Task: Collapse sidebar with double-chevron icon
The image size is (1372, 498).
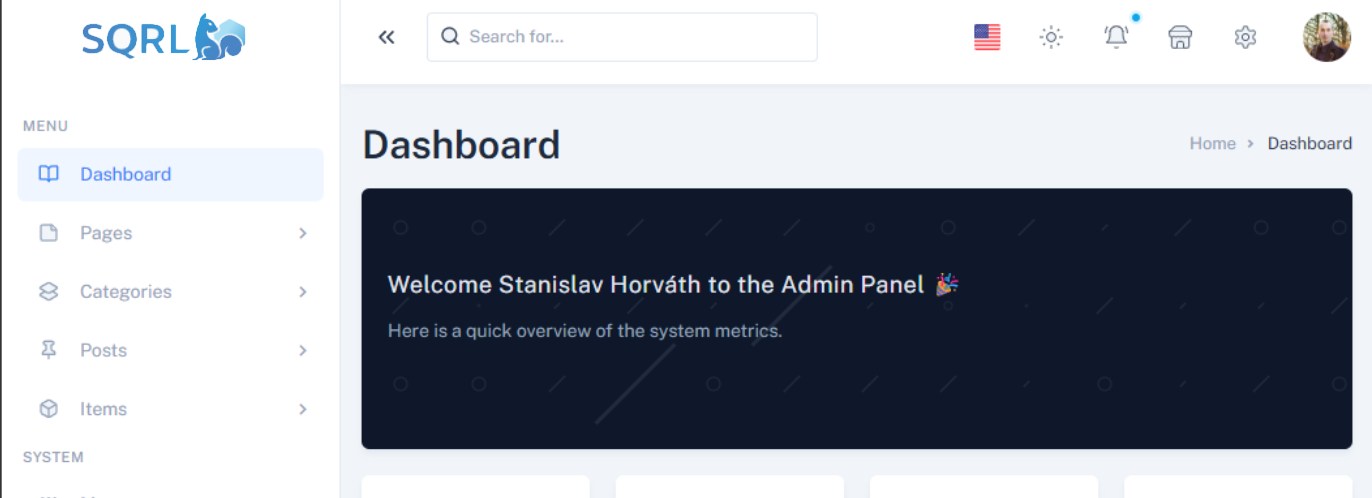Action: click(387, 37)
